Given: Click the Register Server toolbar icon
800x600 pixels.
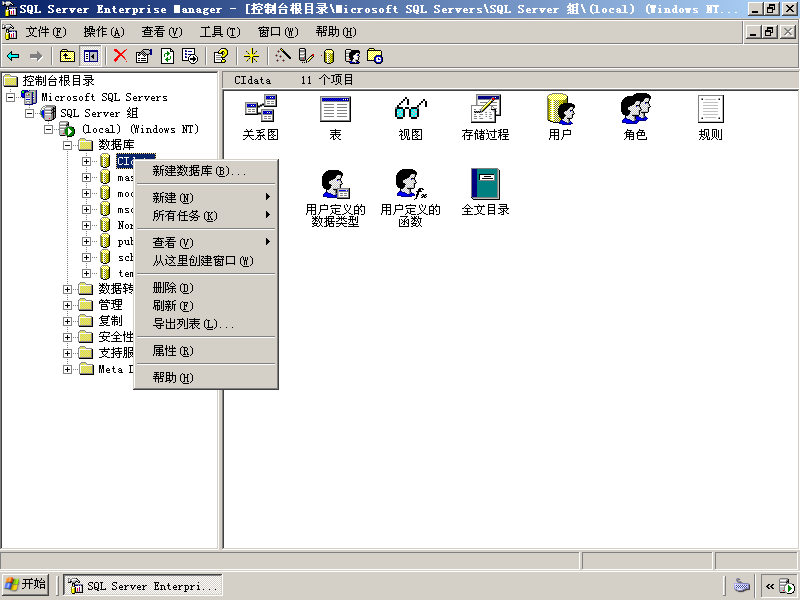Looking at the screenshot, I should click(306, 56).
